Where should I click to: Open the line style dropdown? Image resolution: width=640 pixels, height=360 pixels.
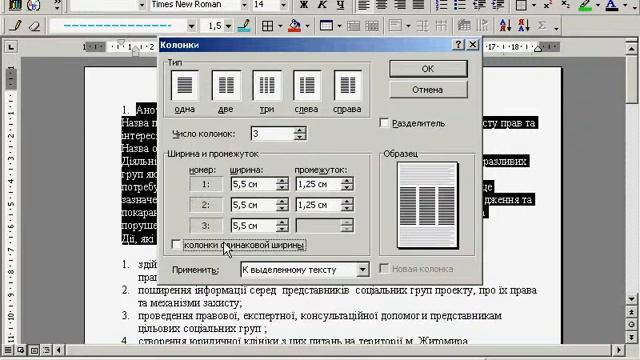pyautogui.click(x=191, y=26)
